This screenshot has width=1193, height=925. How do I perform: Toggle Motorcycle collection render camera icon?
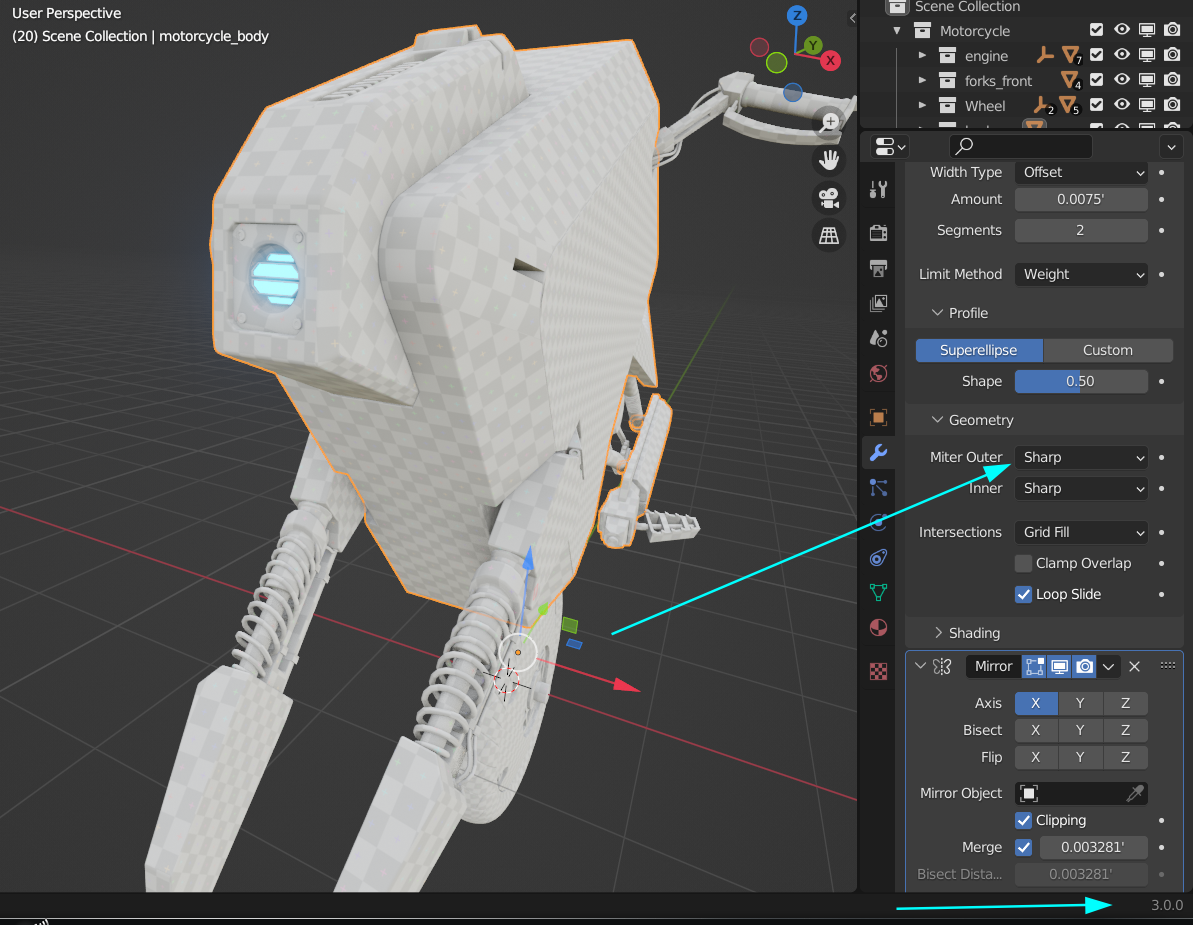coord(1172,30)
